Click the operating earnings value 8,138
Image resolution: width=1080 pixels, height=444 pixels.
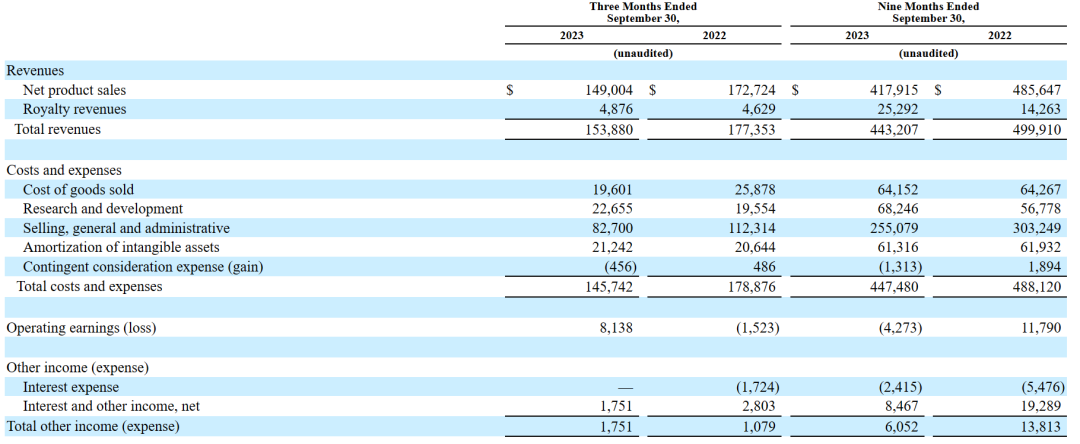click(x=616, y=328)
